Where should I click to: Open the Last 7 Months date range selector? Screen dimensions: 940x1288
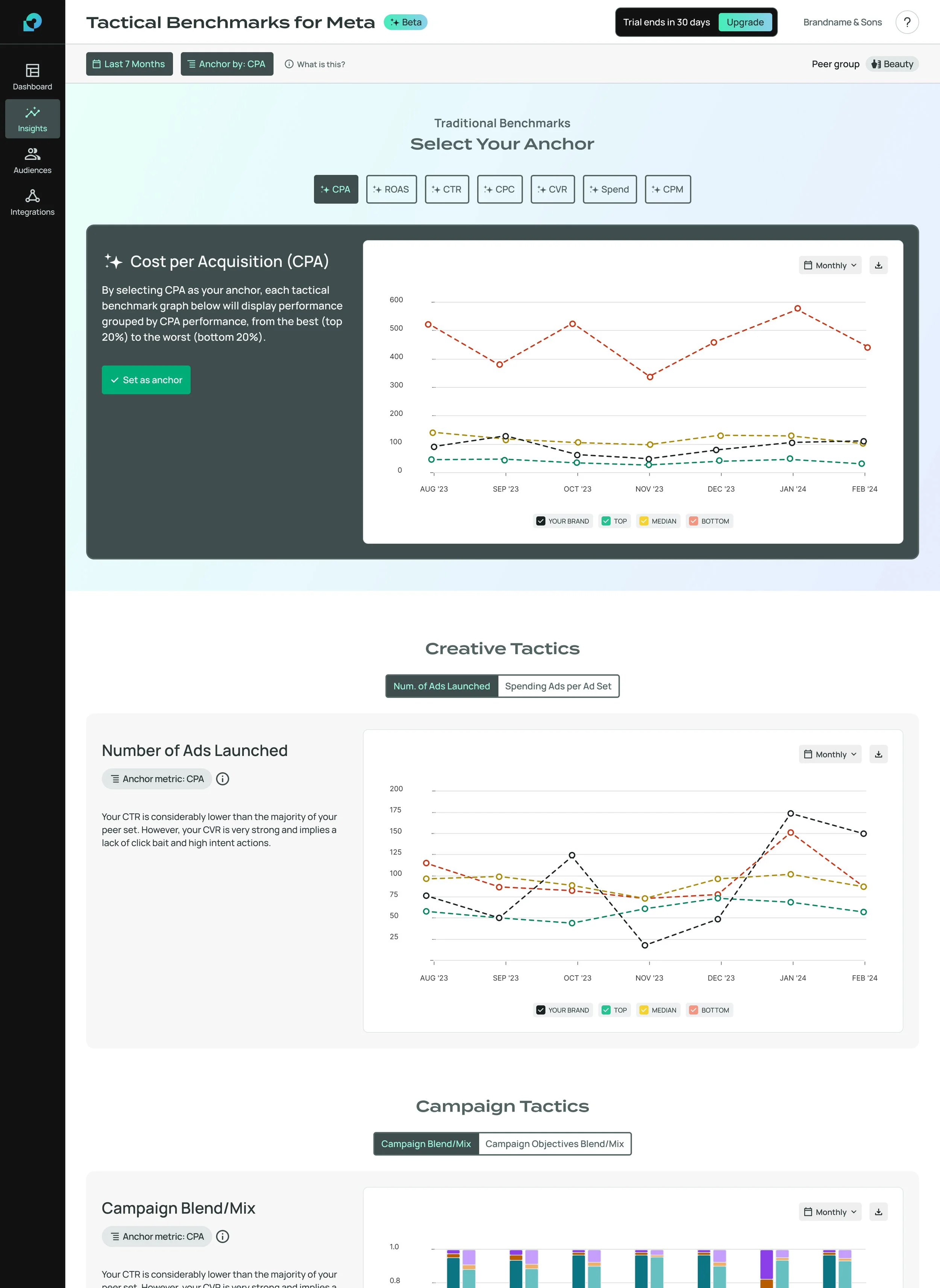[129, 64]
